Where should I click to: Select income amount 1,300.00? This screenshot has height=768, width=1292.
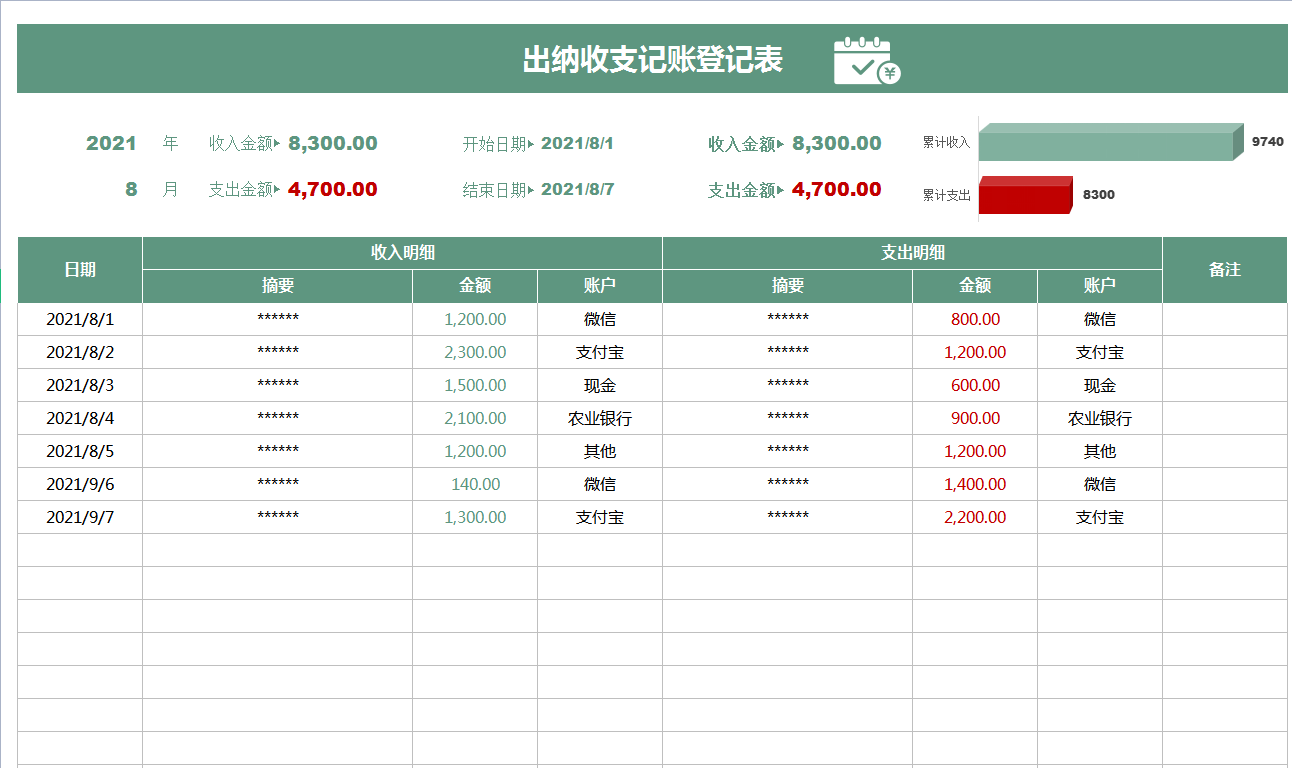click(x=475, y=517)
